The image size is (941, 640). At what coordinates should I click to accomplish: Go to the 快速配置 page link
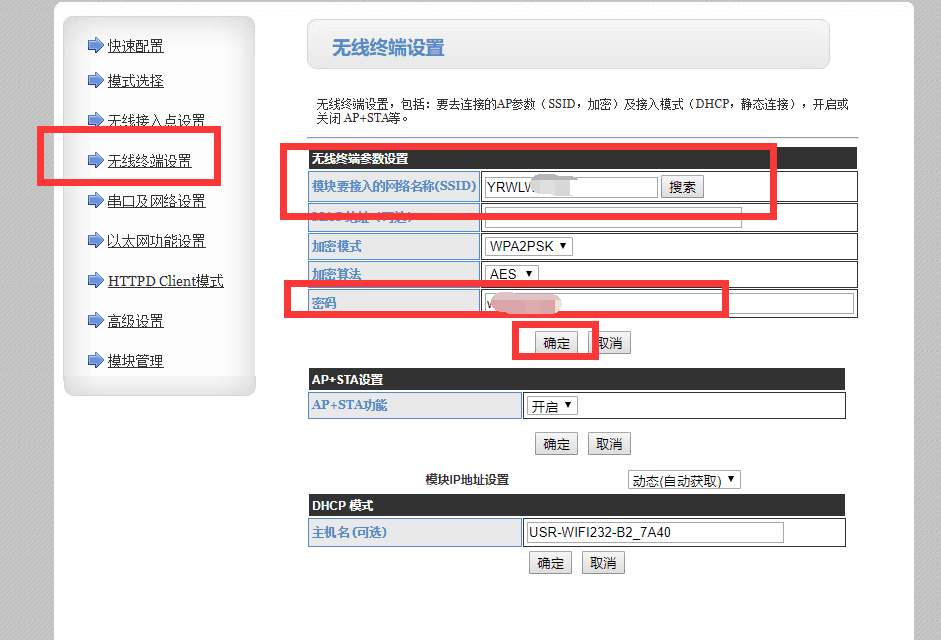pyautogui.click(x=135, y=46)
